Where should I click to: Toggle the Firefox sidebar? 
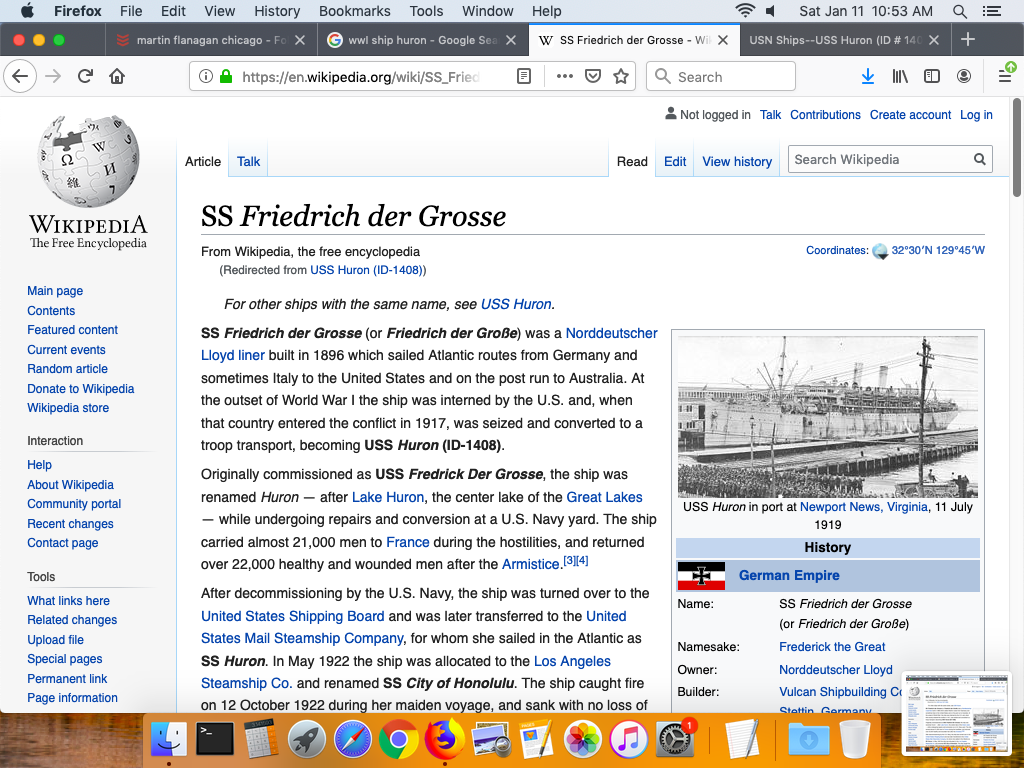(x=932, y=77)
